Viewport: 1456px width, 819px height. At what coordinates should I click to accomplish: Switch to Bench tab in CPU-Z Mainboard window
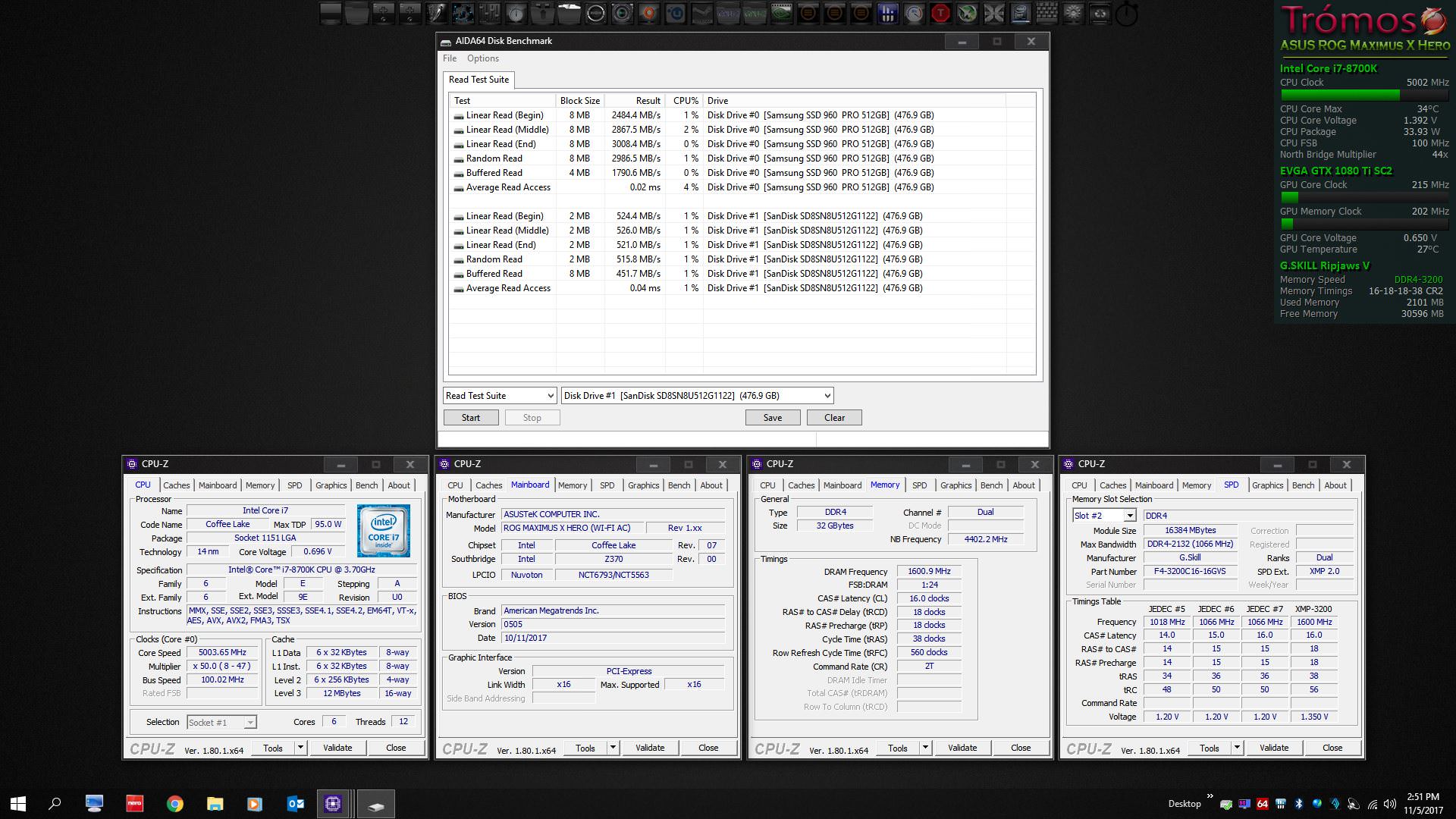pyautogui.click(x=679, y=485)
